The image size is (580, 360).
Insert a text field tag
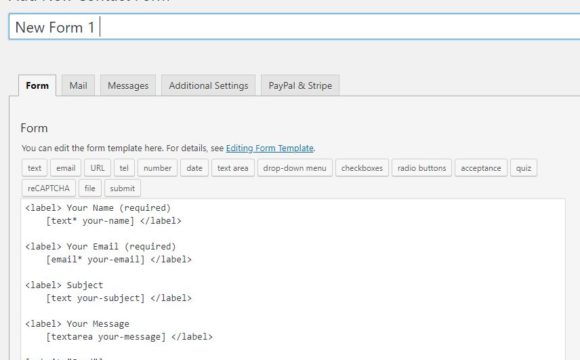[x=34, y=168]
